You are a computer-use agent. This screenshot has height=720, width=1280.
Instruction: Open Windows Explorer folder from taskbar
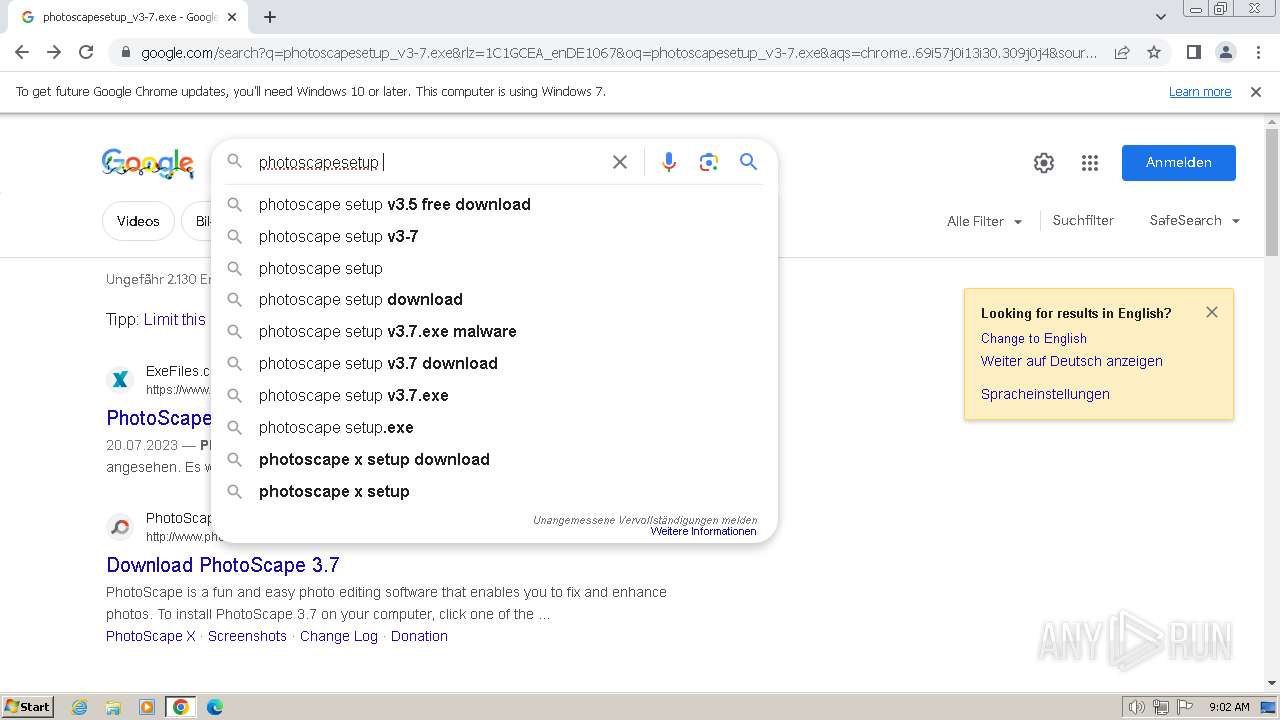[113, 707]
